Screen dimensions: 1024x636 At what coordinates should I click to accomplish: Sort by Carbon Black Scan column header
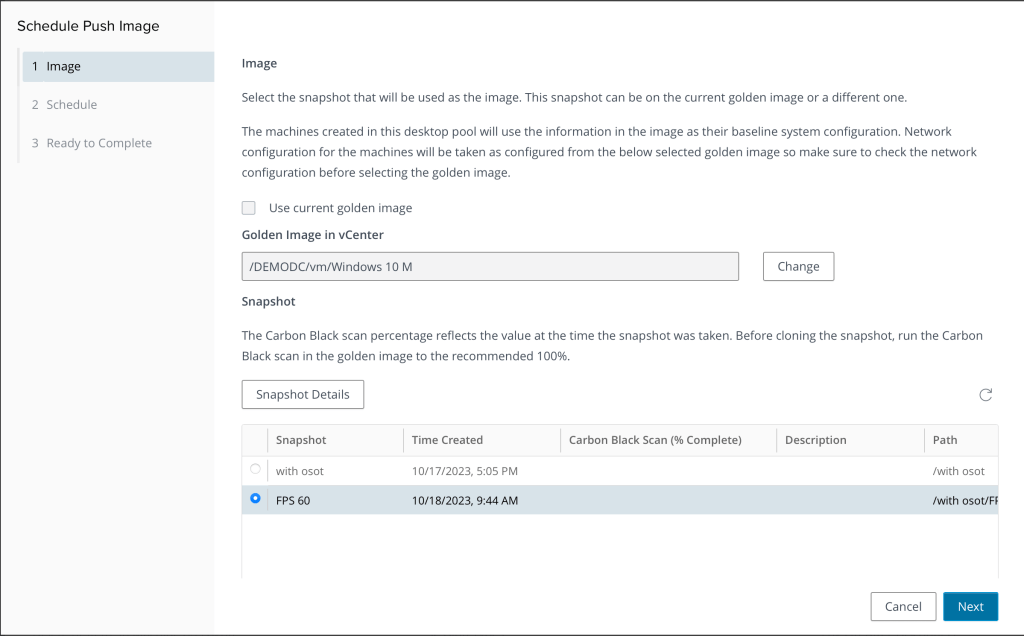(655, 440)
